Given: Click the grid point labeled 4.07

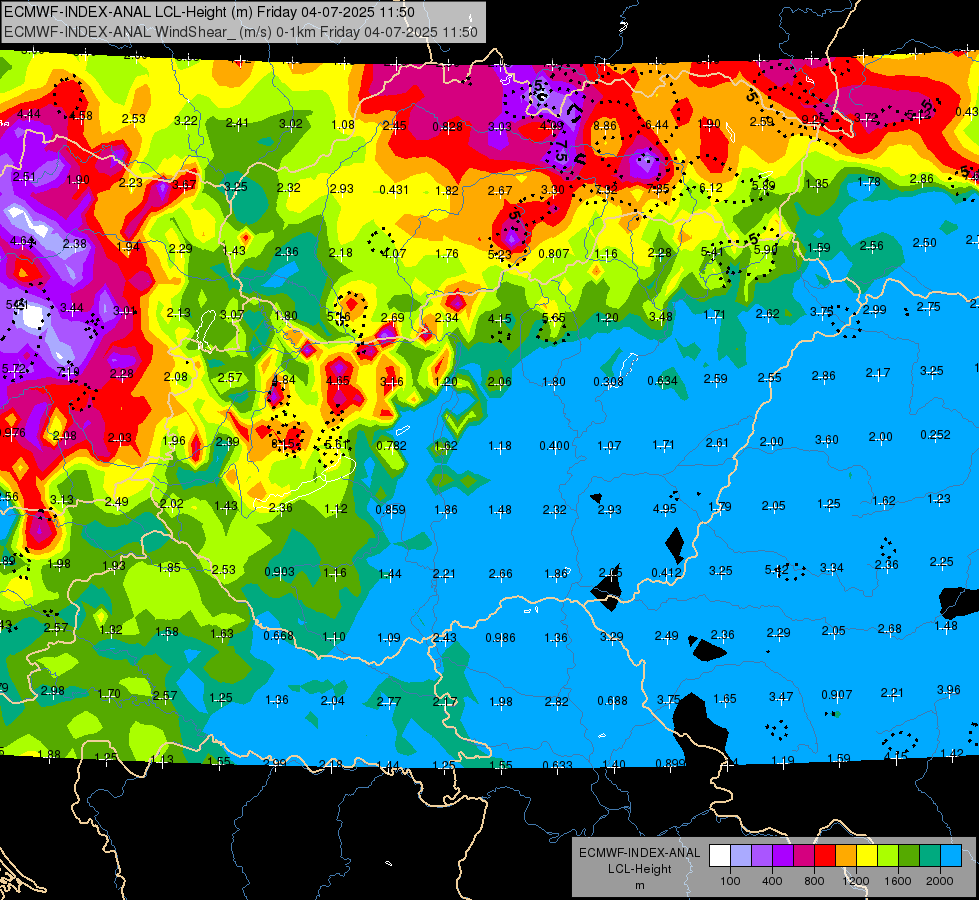Looking at the screenshot, I should [394, 254].
